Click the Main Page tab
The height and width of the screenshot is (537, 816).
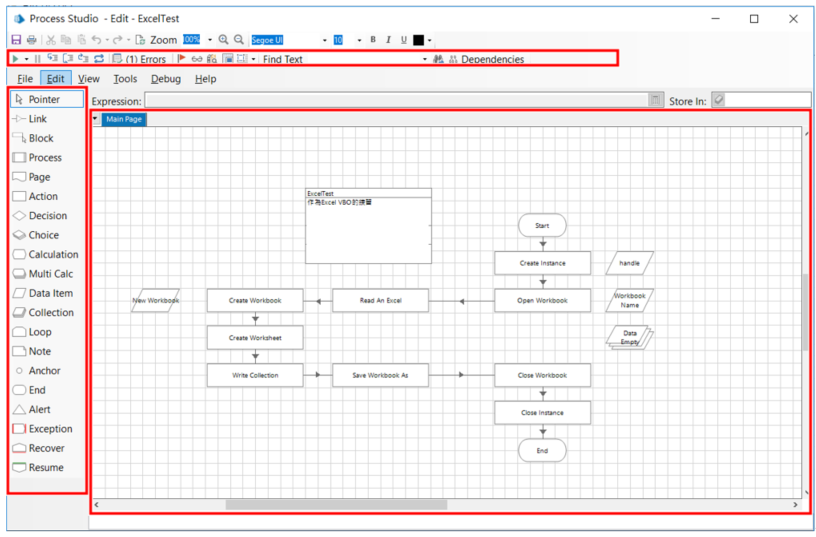(x=124, y=119)
